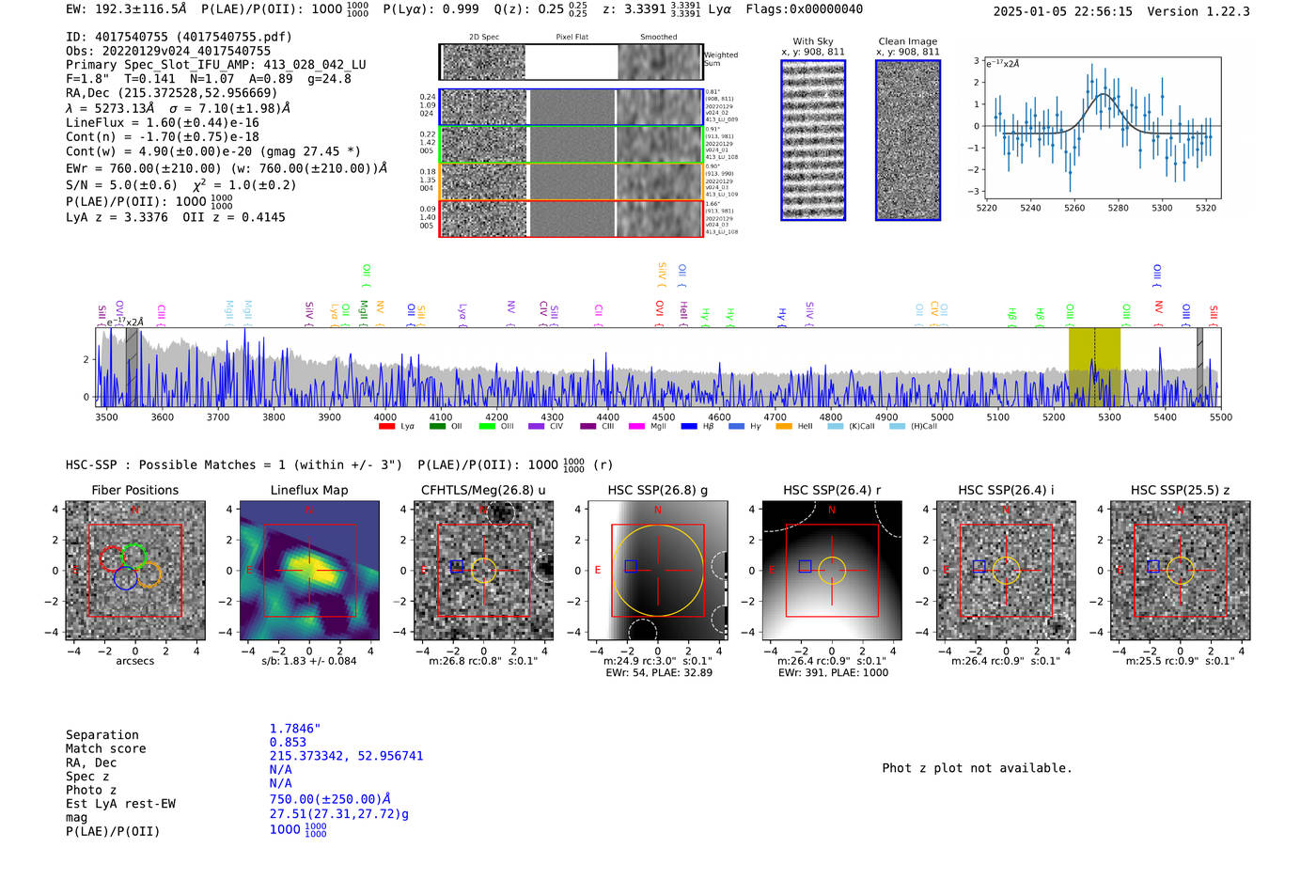Viewport: 1316px width, 896px height.
Task: Click the yellow highlighted region in full spectrum
Action: [x=1094, y=368]
